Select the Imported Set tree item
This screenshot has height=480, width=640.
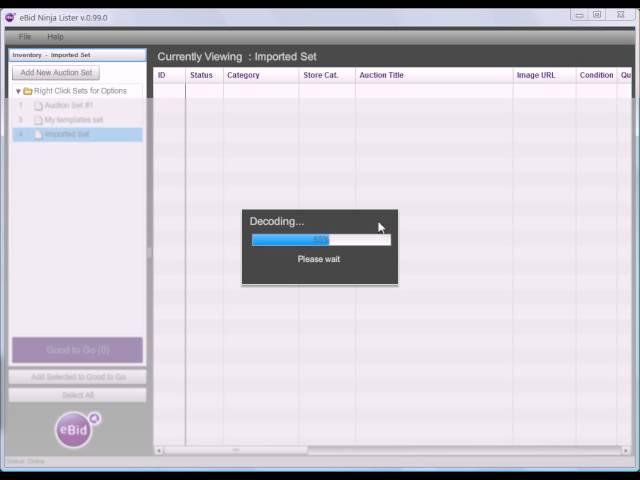pos(67,134)
